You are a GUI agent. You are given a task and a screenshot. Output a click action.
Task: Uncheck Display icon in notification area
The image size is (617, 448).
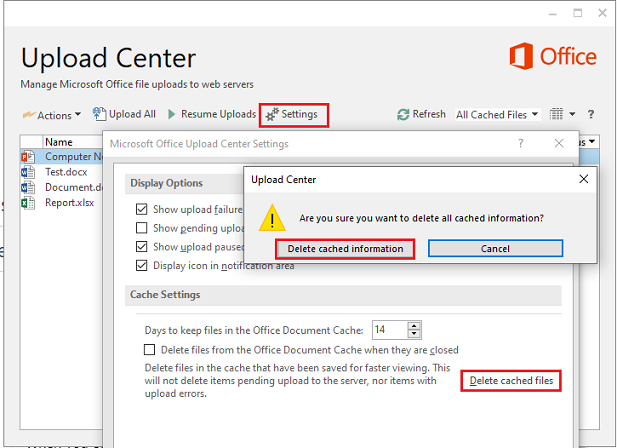(x=141, y=265)
